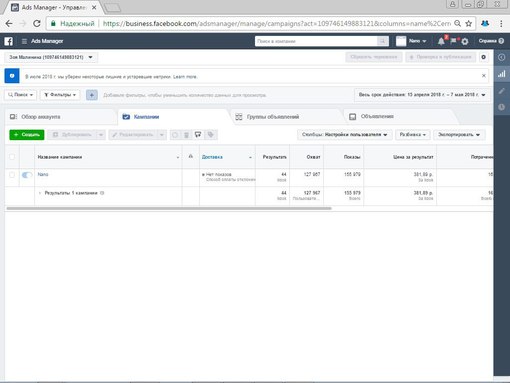Switch to Объявления tab
510x383 pixels.
[377, 116]
